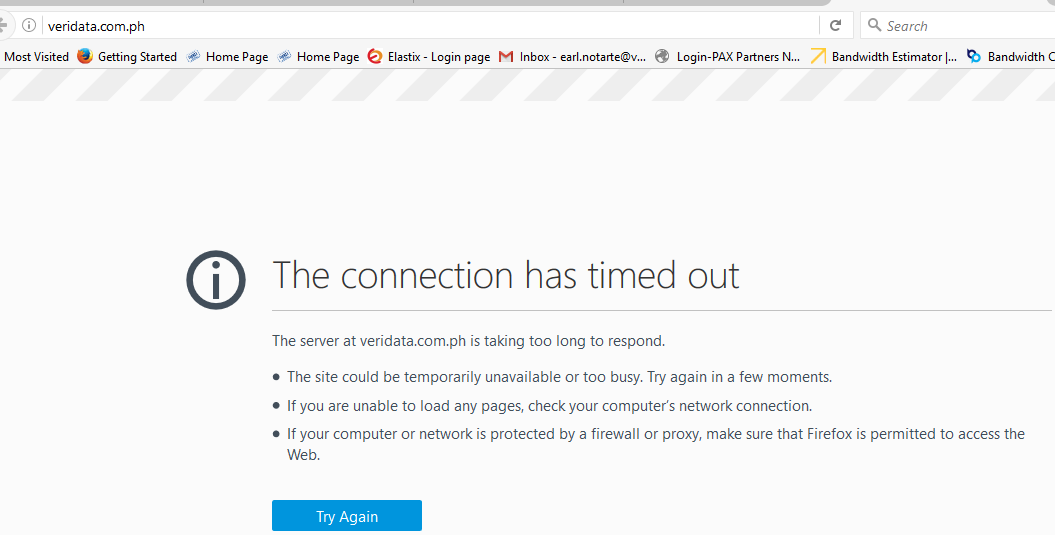Screen dimensions: 1055x535
Task: Click the server taking too long text
Action: (468, 341)
